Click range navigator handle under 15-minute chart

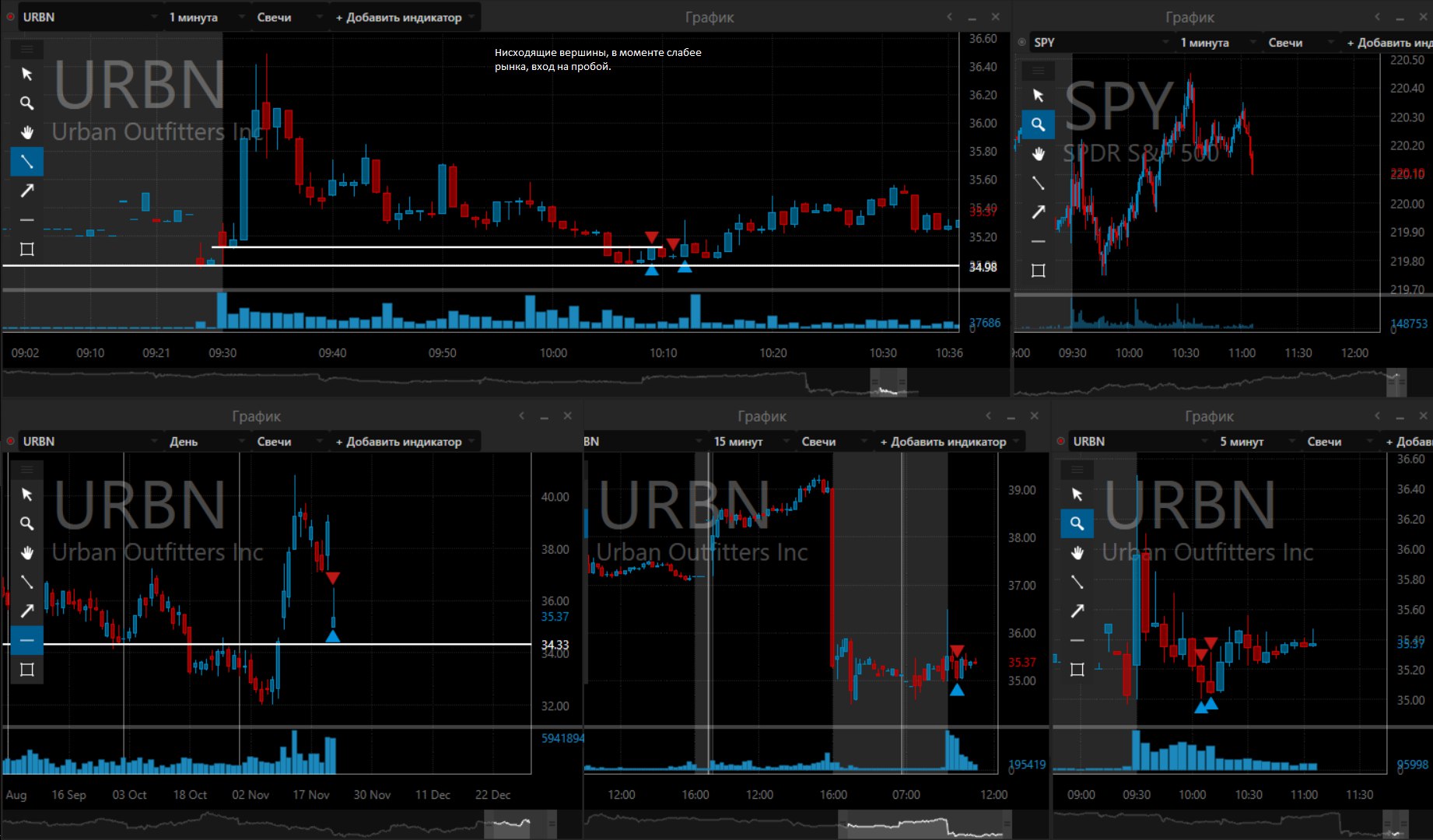(925, 824)
